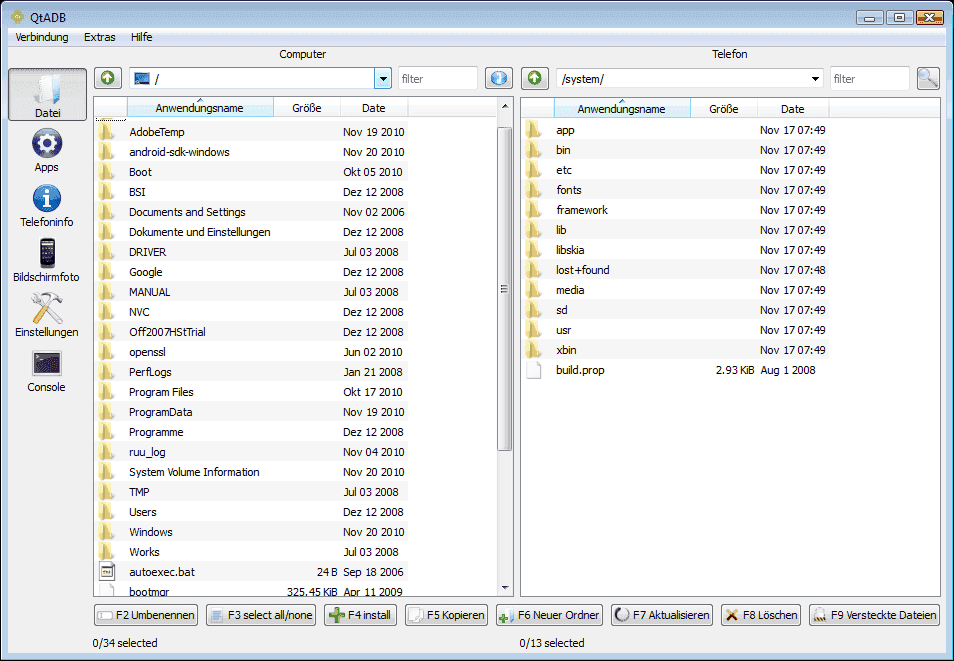
Task: Open the Extras menu
Action: [100, 37]
